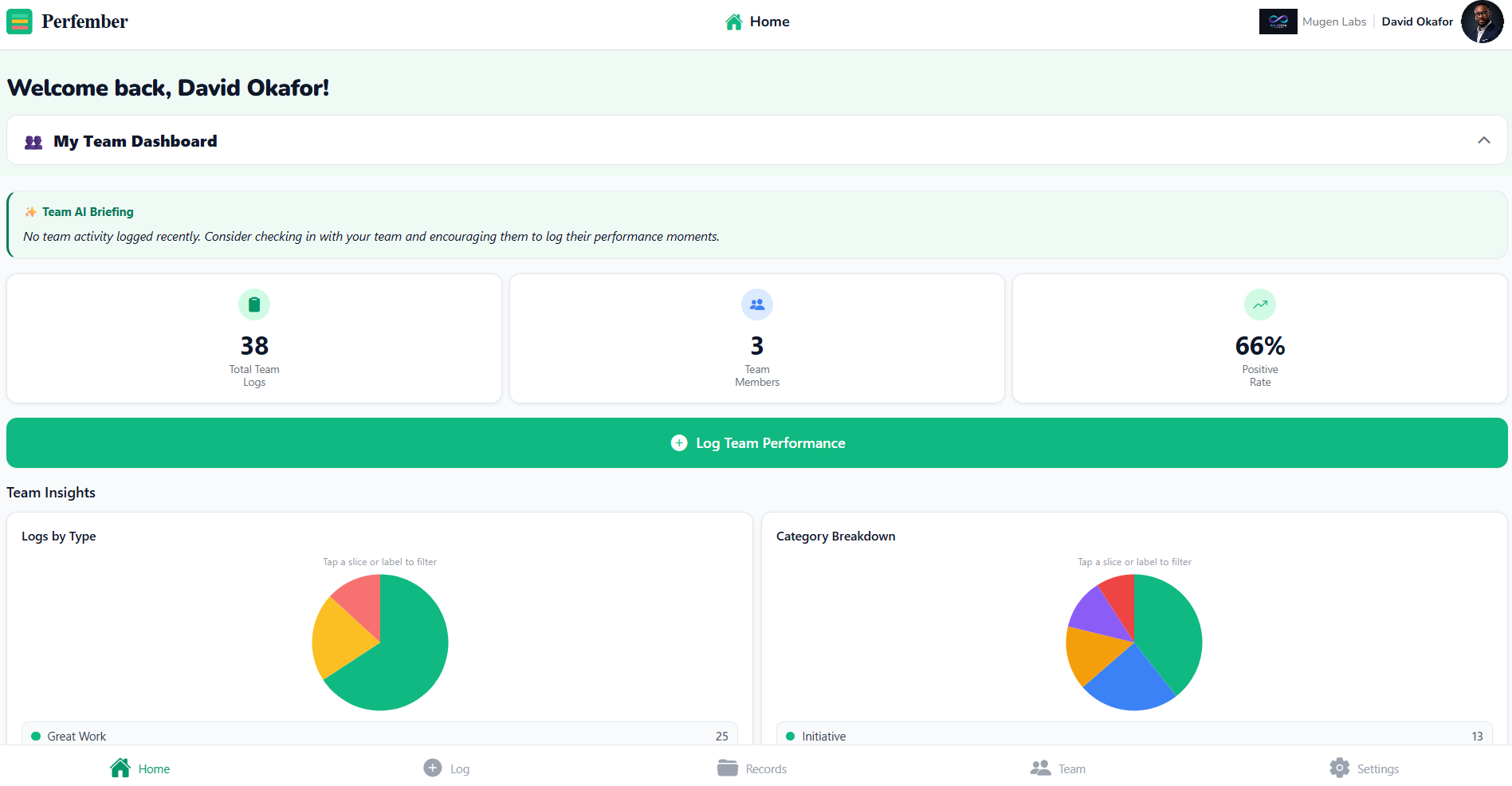Select the Home icon in top navigation
Screen dimensions: 1512x786
click(x=733, y=22)
